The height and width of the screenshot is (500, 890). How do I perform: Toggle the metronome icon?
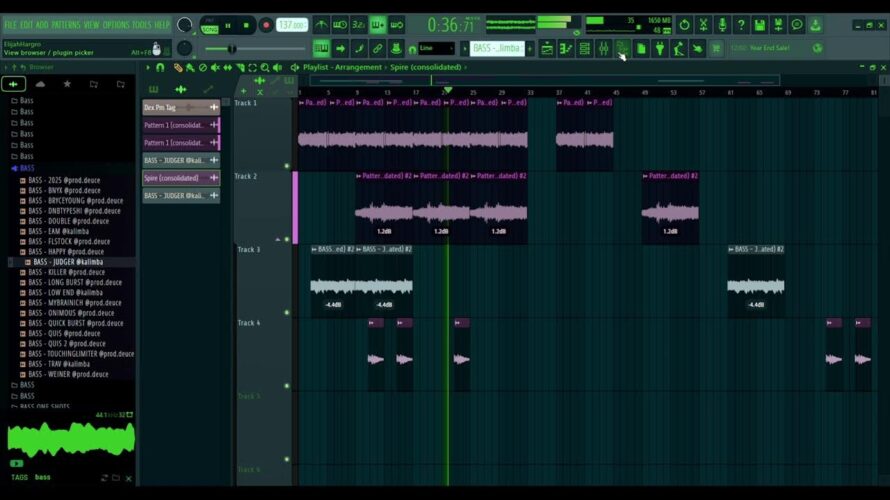pyautogui.click(x=321, y=25)
